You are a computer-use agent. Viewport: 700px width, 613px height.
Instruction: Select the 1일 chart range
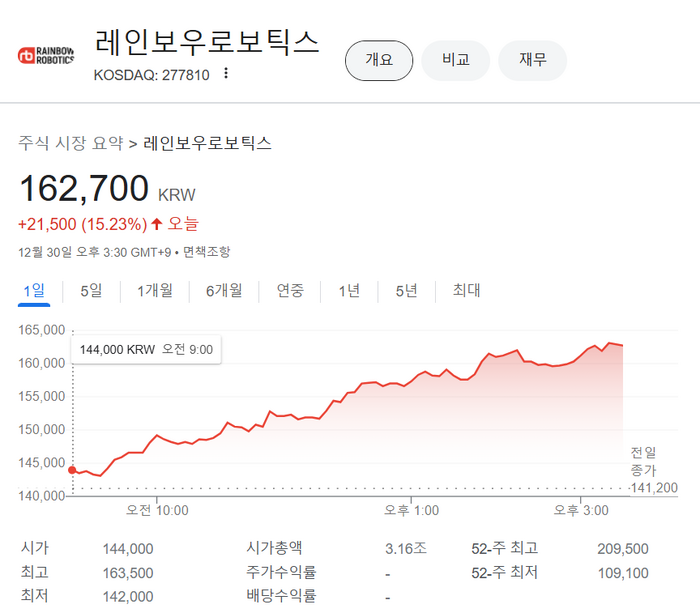(x=34, y=291)
